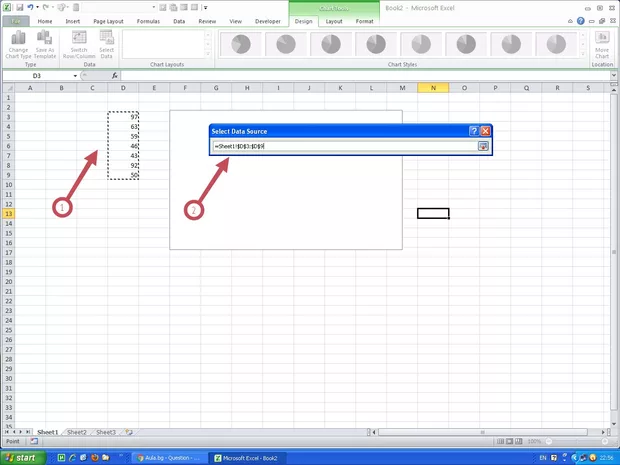Click the zoom slider in the status bar

pyautogui.click(x=576, y=441)
